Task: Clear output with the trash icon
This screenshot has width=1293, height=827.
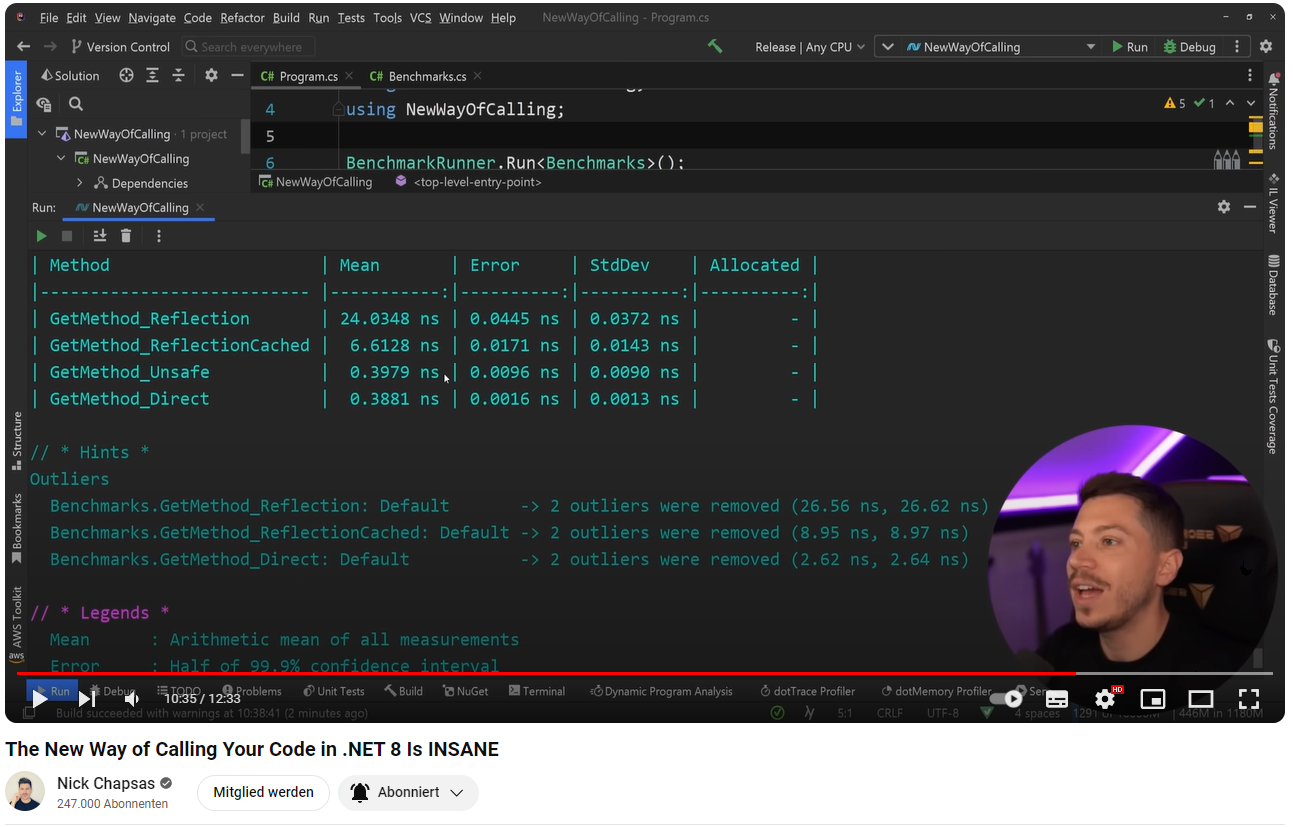Action: pyautogui.click(x=126, y=236)
